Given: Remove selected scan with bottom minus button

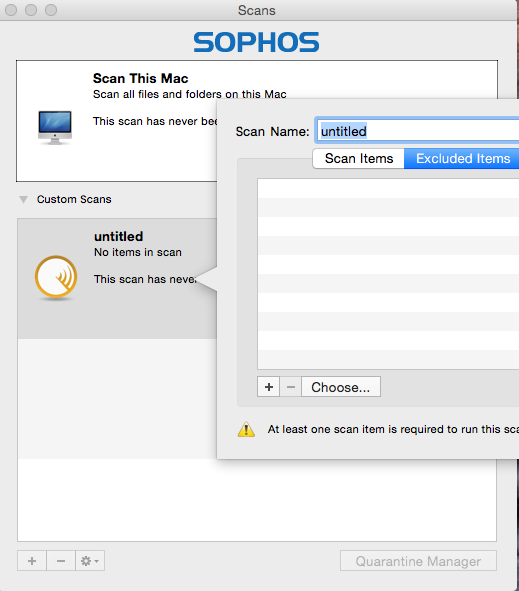Looking at the screenshot, I should point(61,561).
